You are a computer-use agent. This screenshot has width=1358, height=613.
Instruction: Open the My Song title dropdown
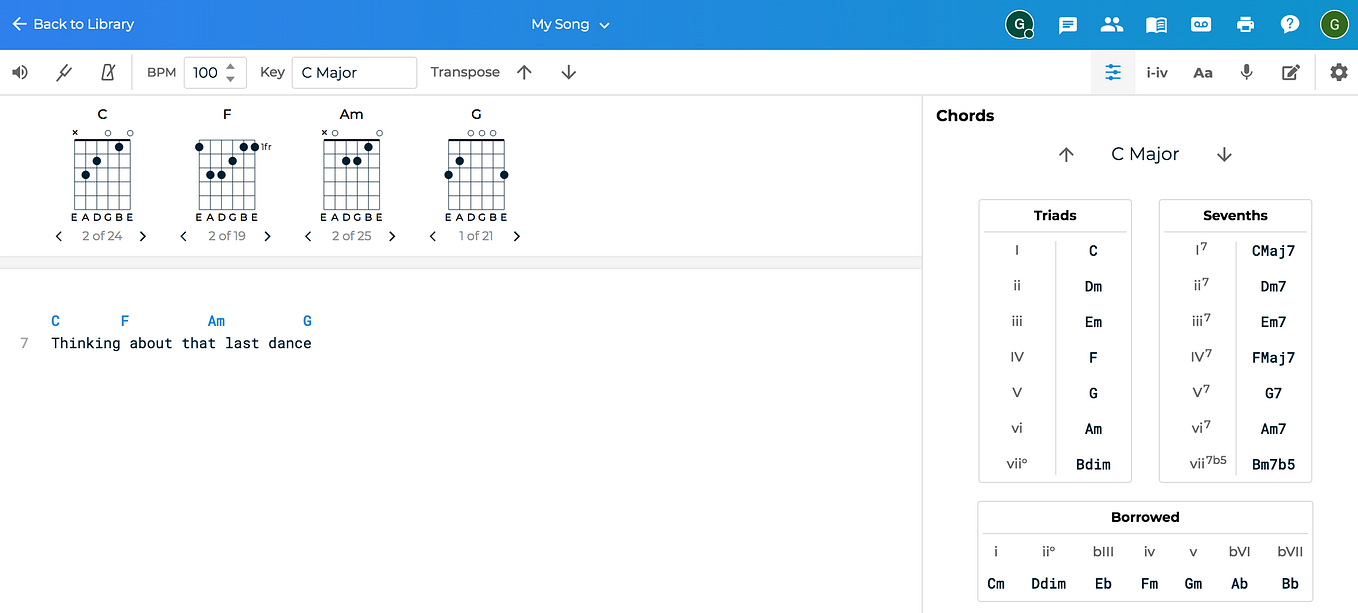click(x=570, y=24)
